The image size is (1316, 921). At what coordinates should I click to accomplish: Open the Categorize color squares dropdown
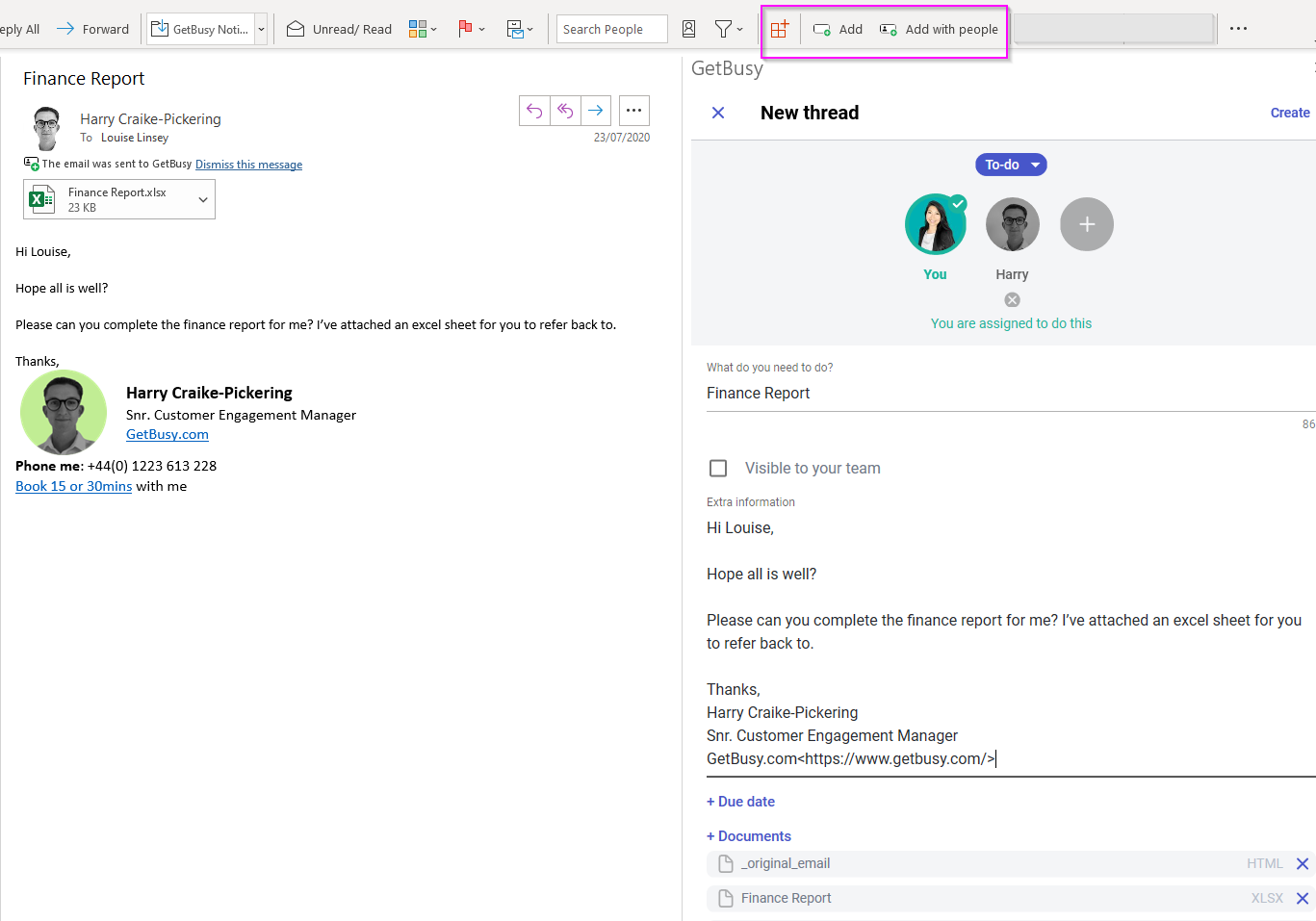coord(423,29)
